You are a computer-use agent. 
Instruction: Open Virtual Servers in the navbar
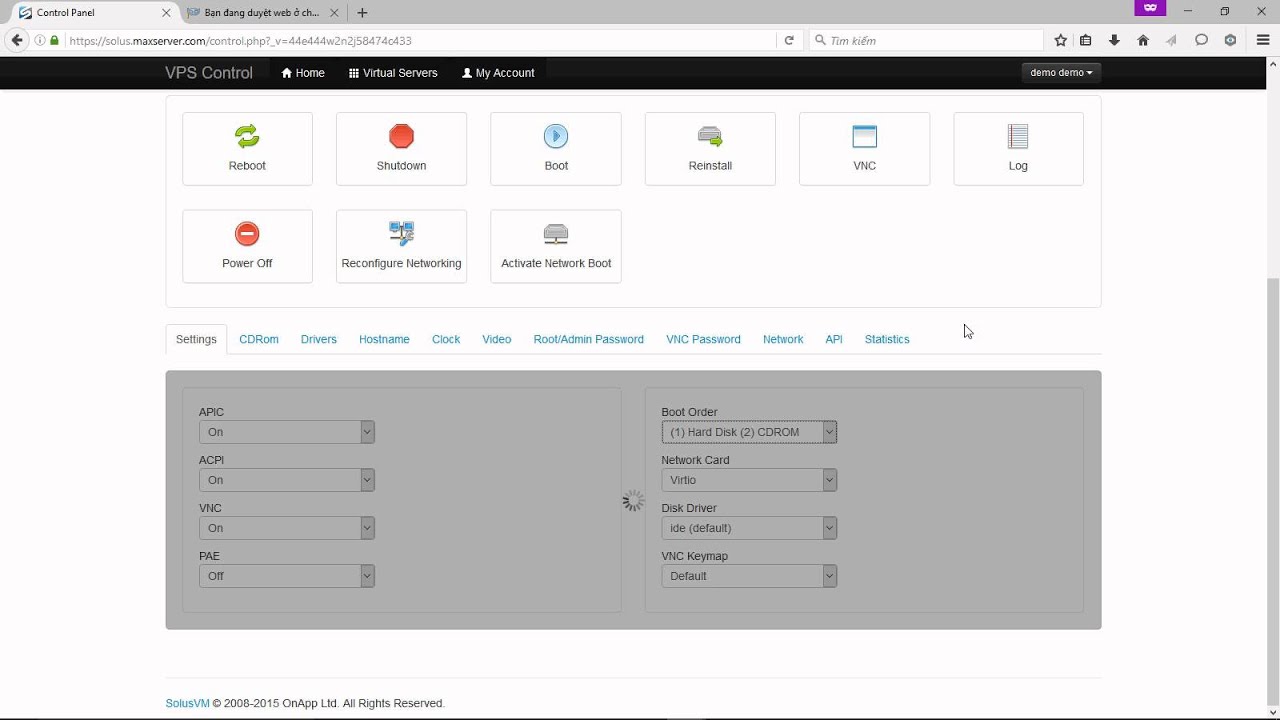point(393,73)
